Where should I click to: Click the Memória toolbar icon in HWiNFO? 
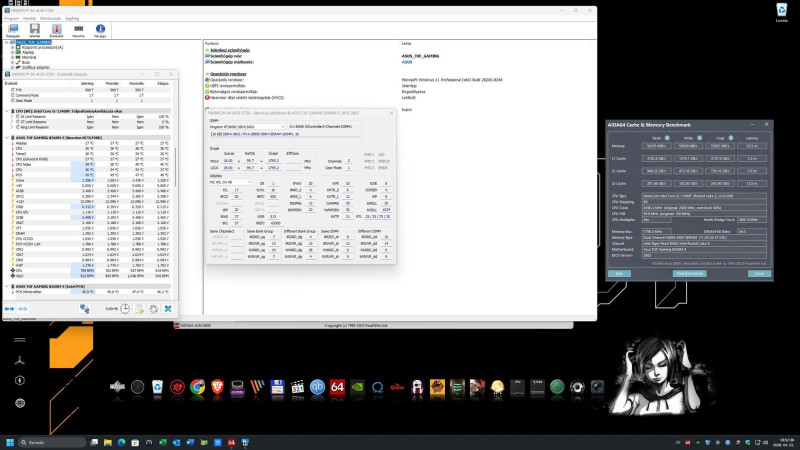79,30
